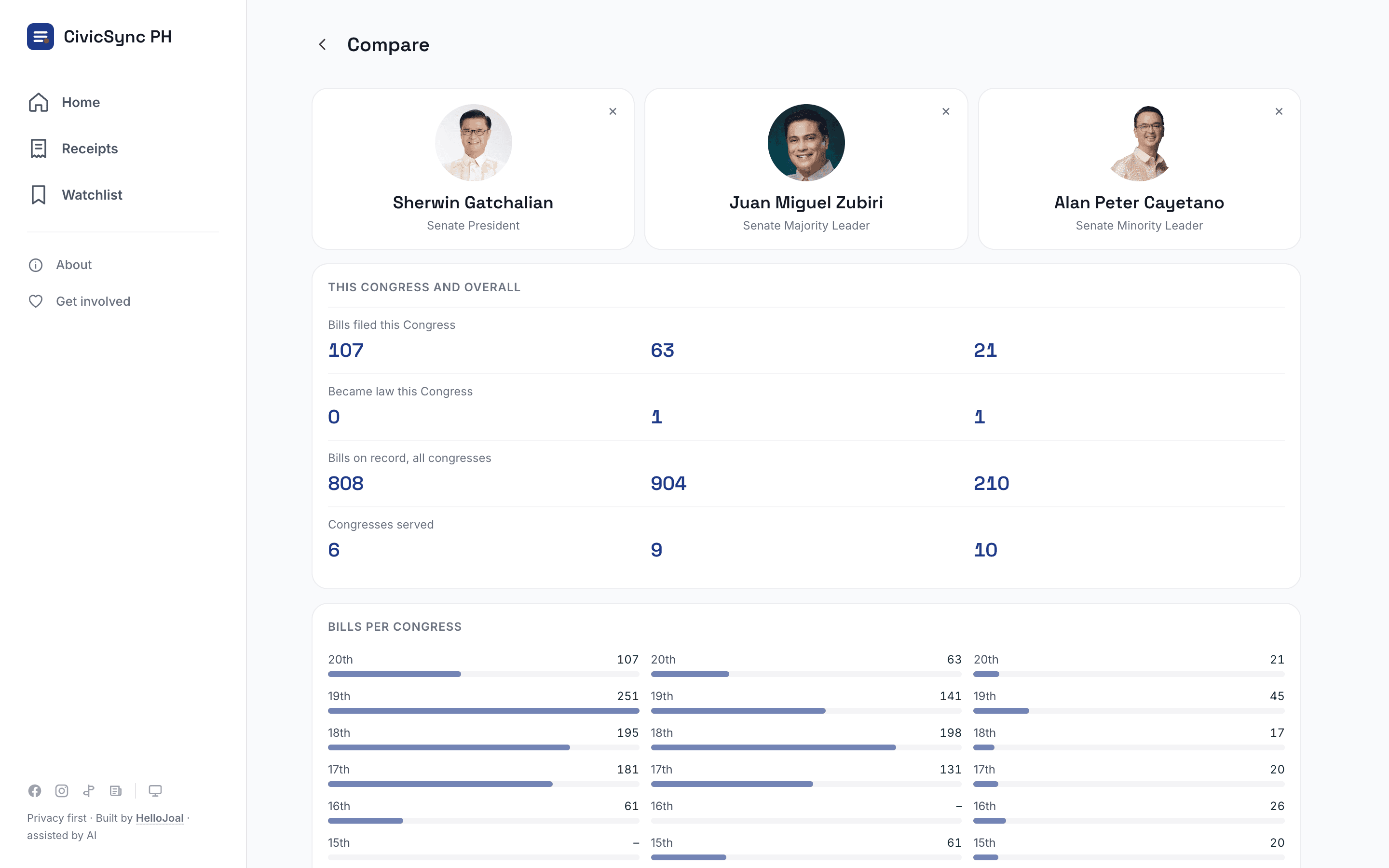Click the monitor display icon in the footer

(x=155, y=790)
